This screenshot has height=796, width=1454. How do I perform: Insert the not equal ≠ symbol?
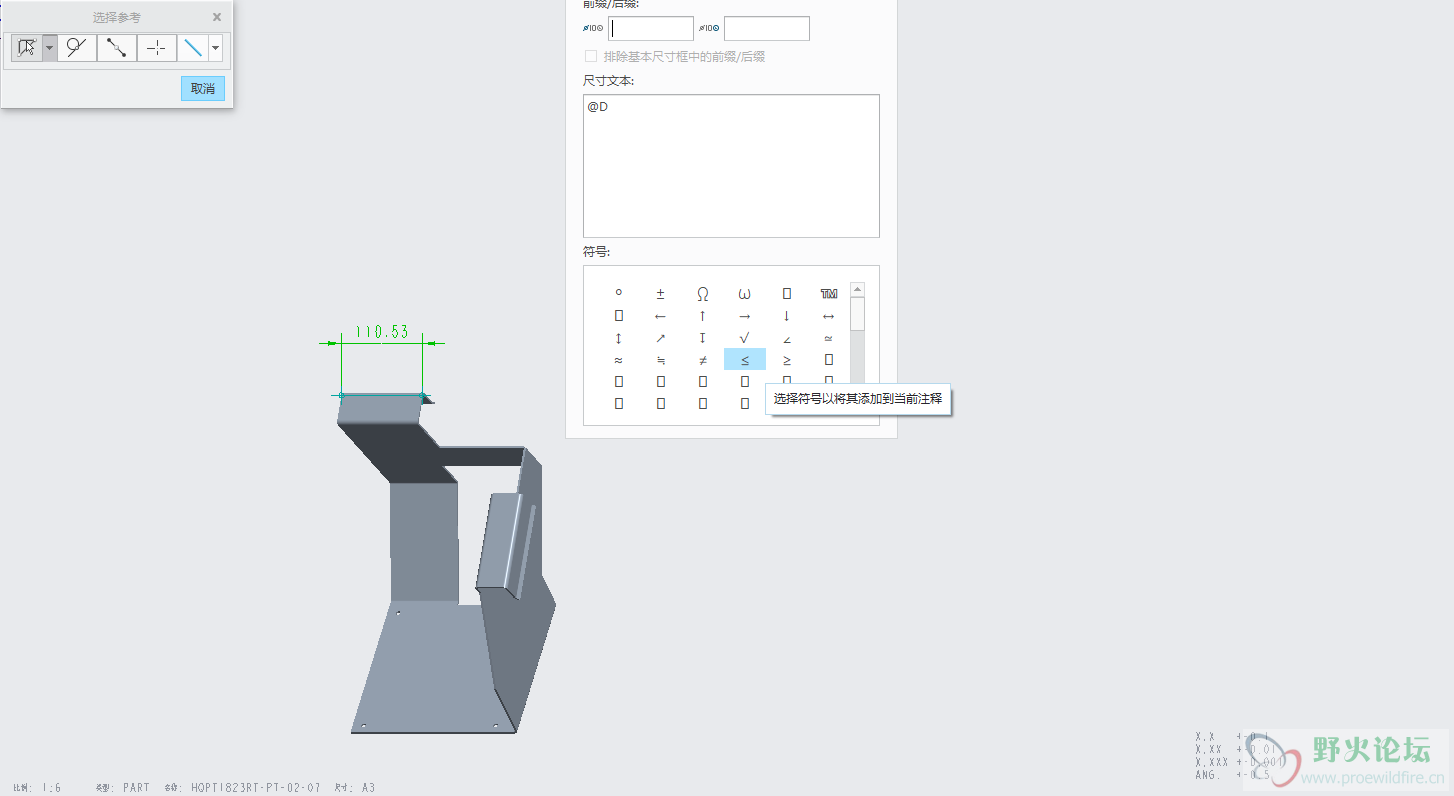(x=703, y=359)
